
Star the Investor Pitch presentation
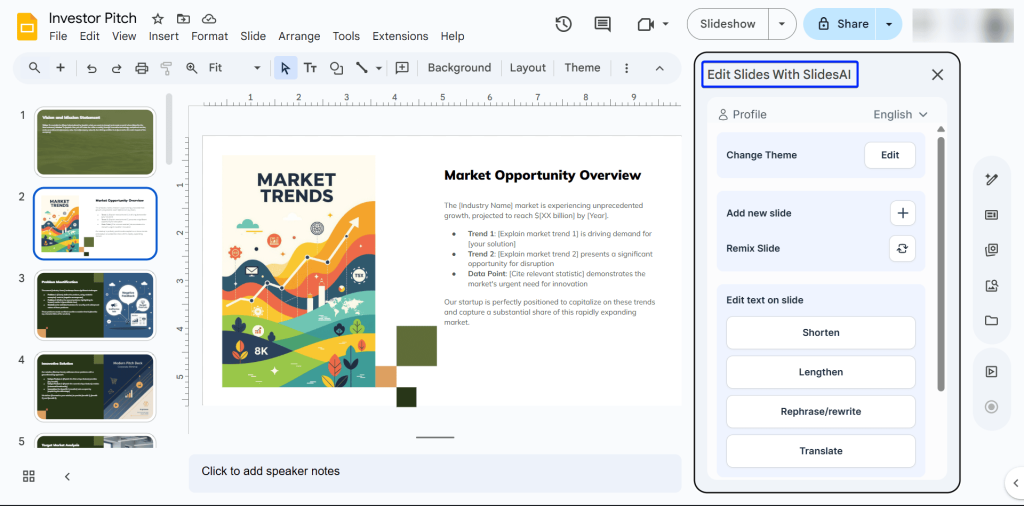coord(158,19)
